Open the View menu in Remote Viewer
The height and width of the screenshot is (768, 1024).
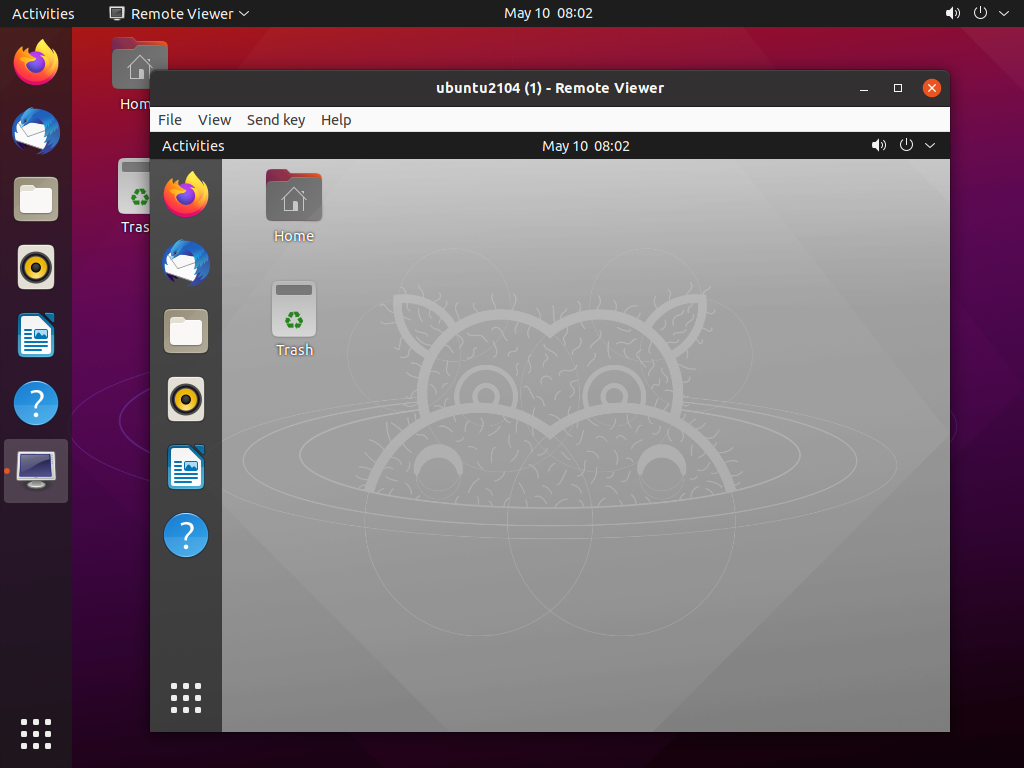click(x=214, y=119)
